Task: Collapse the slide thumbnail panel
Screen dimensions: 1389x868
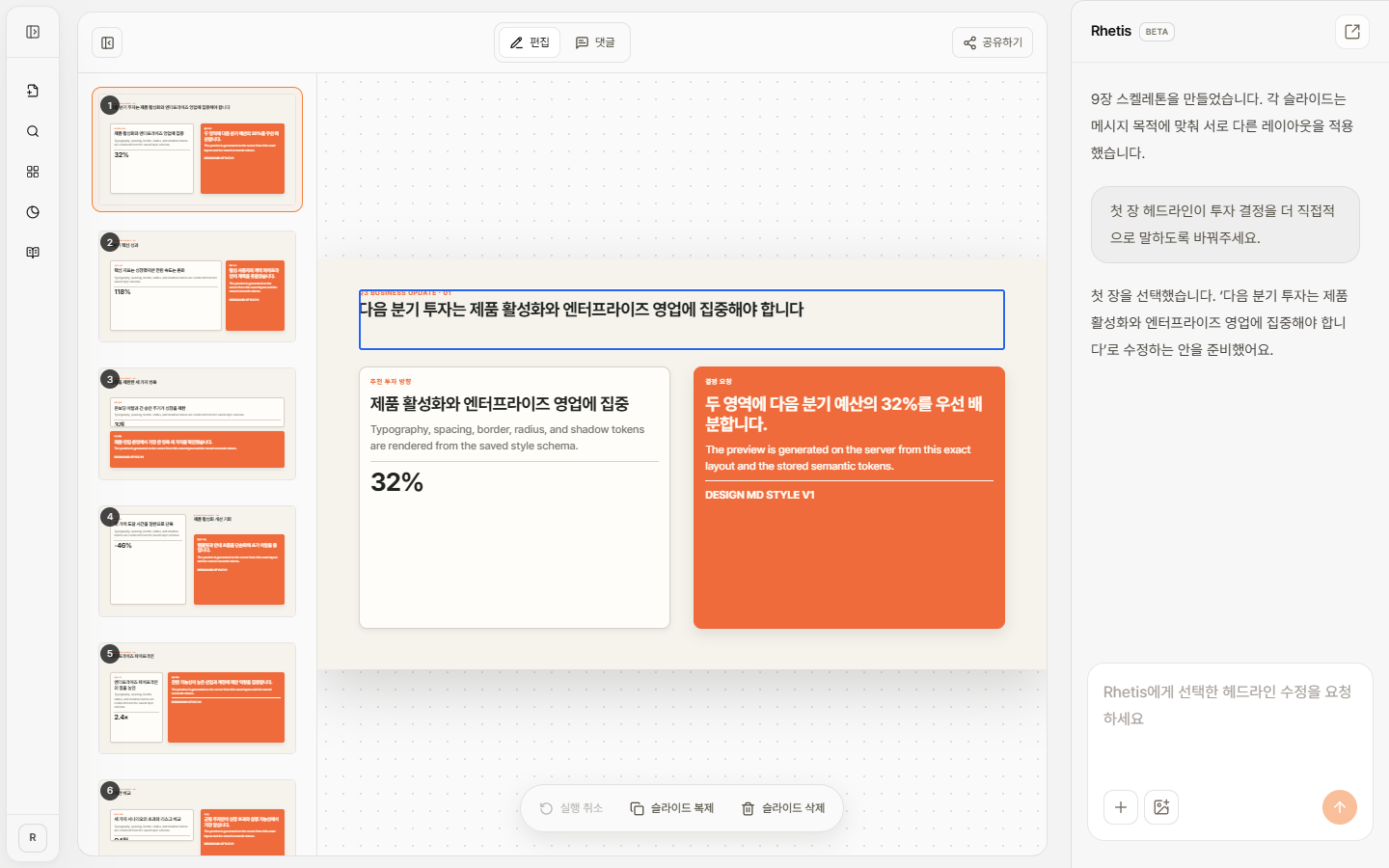Action: coord(108,42)
